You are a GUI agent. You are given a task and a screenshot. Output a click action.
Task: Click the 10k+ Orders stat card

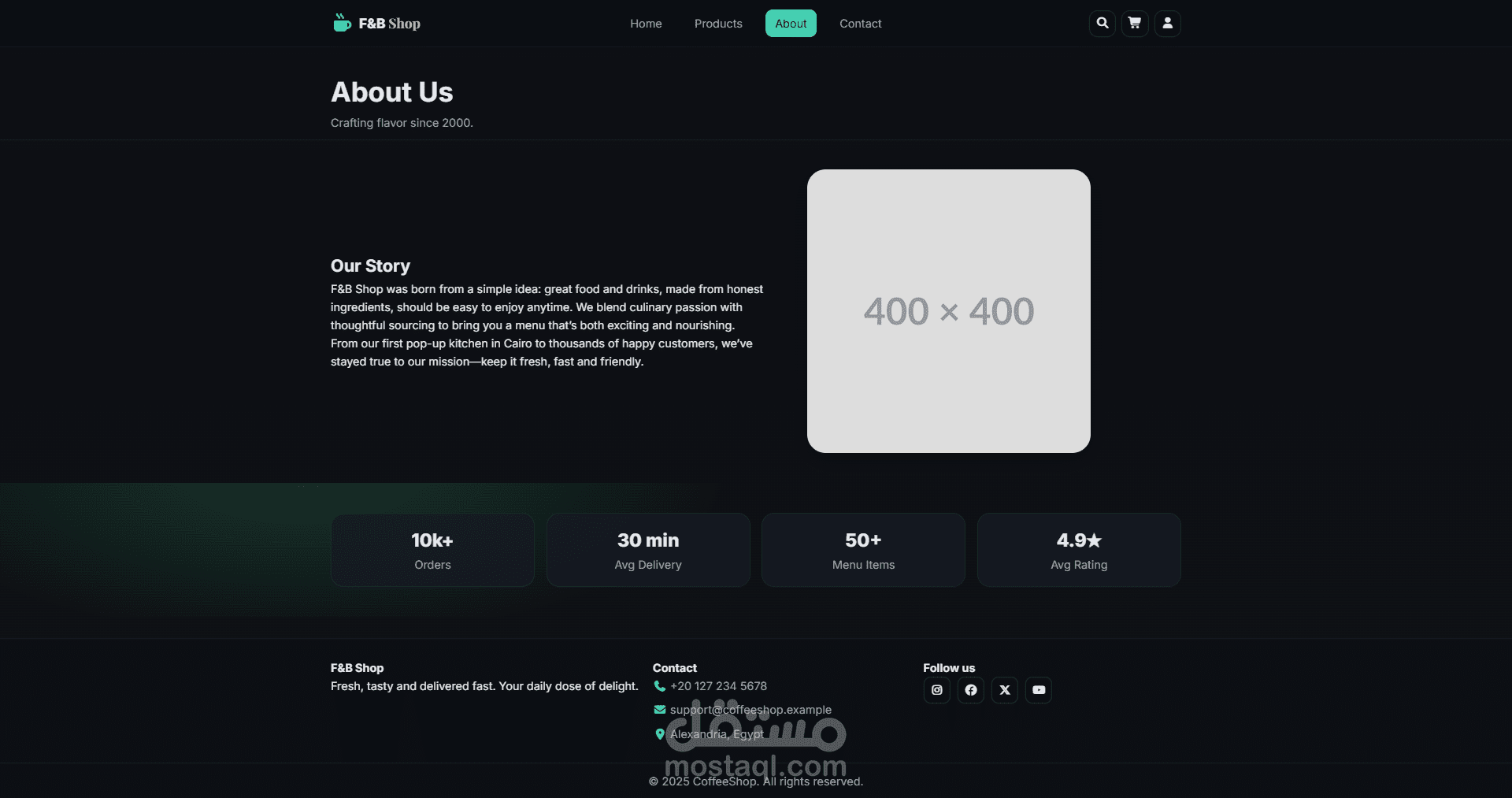click(x=432, y=550)
